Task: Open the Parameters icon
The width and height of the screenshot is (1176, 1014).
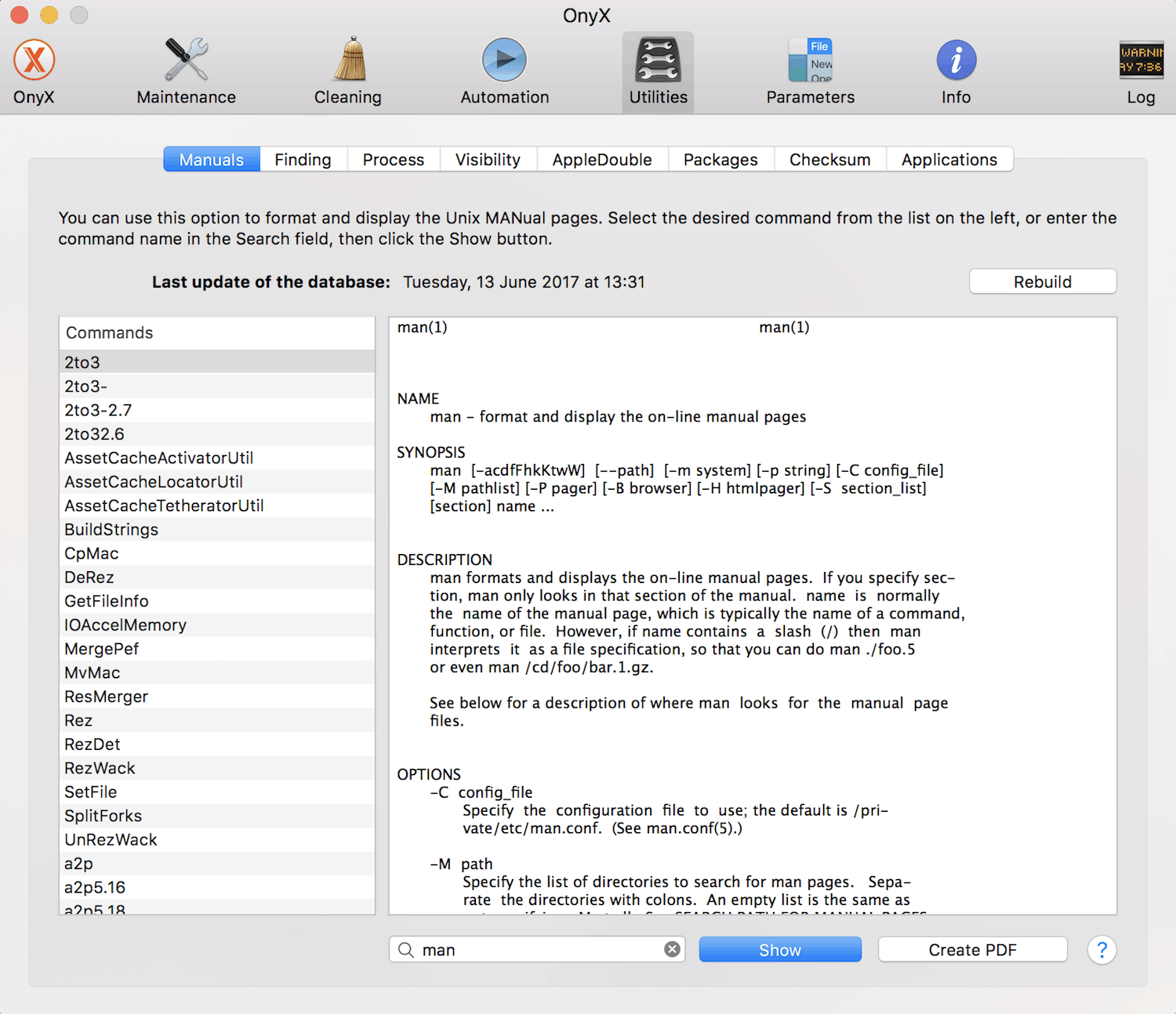Action: pyautogui.click(x=810, y=60)
